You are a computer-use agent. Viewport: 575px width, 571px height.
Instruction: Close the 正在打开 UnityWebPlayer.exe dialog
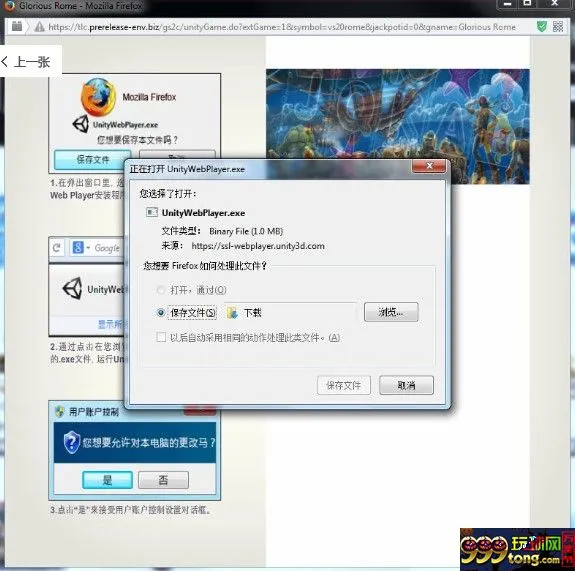(x=429, y=166)
